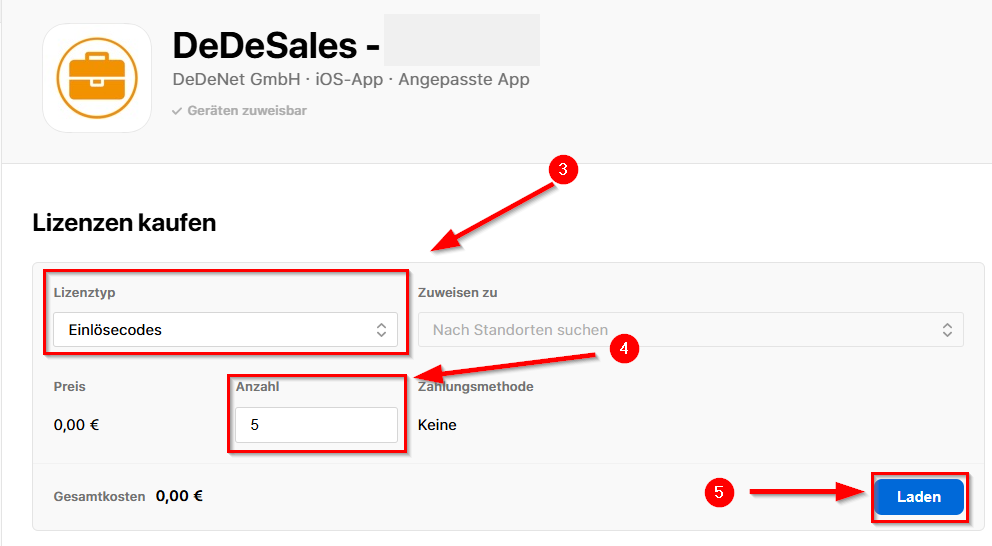Click the Anzahl field label
The image size is (992, 546).
tap(257, 386)
